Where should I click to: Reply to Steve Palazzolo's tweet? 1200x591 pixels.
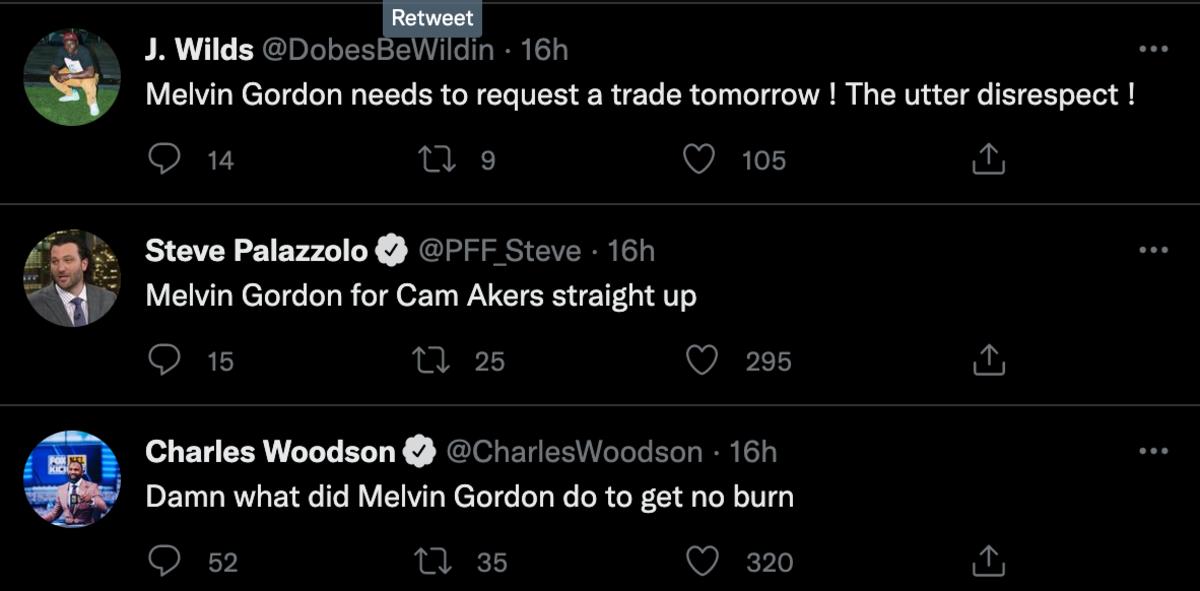[163, 360]
